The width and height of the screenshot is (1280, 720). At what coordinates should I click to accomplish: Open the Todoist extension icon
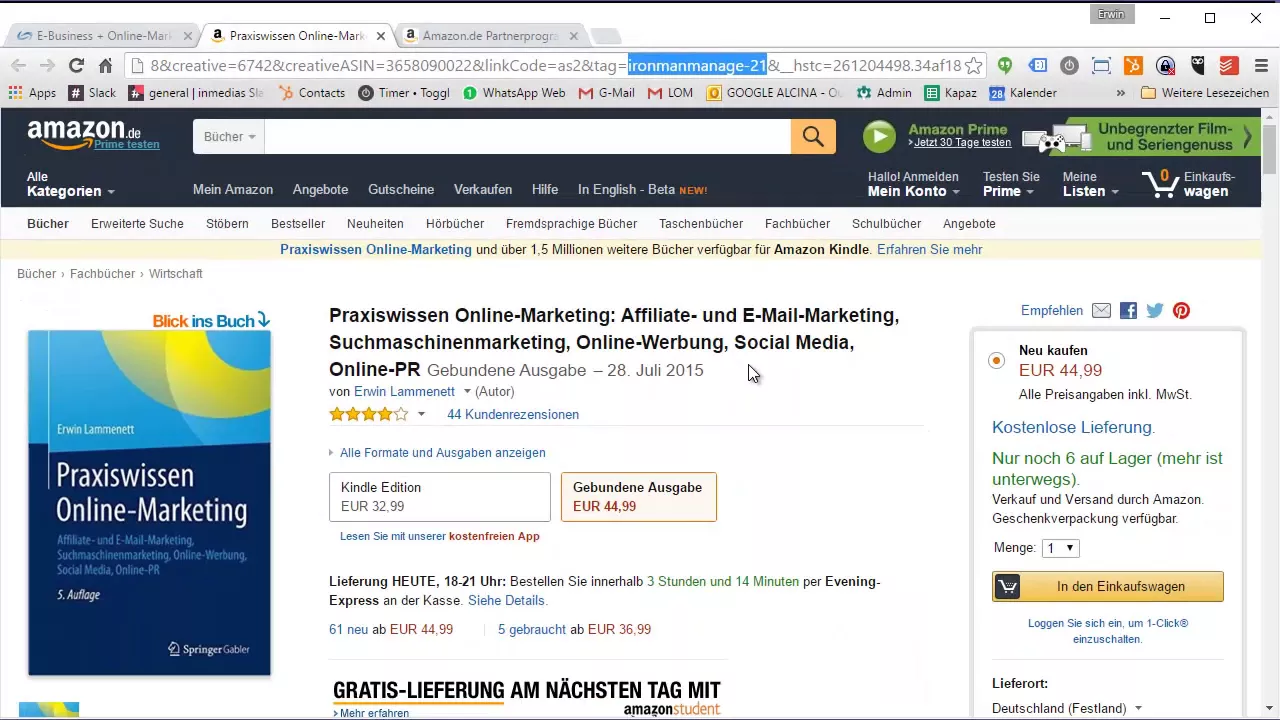pyautogui.click(x=1230, y=66)
